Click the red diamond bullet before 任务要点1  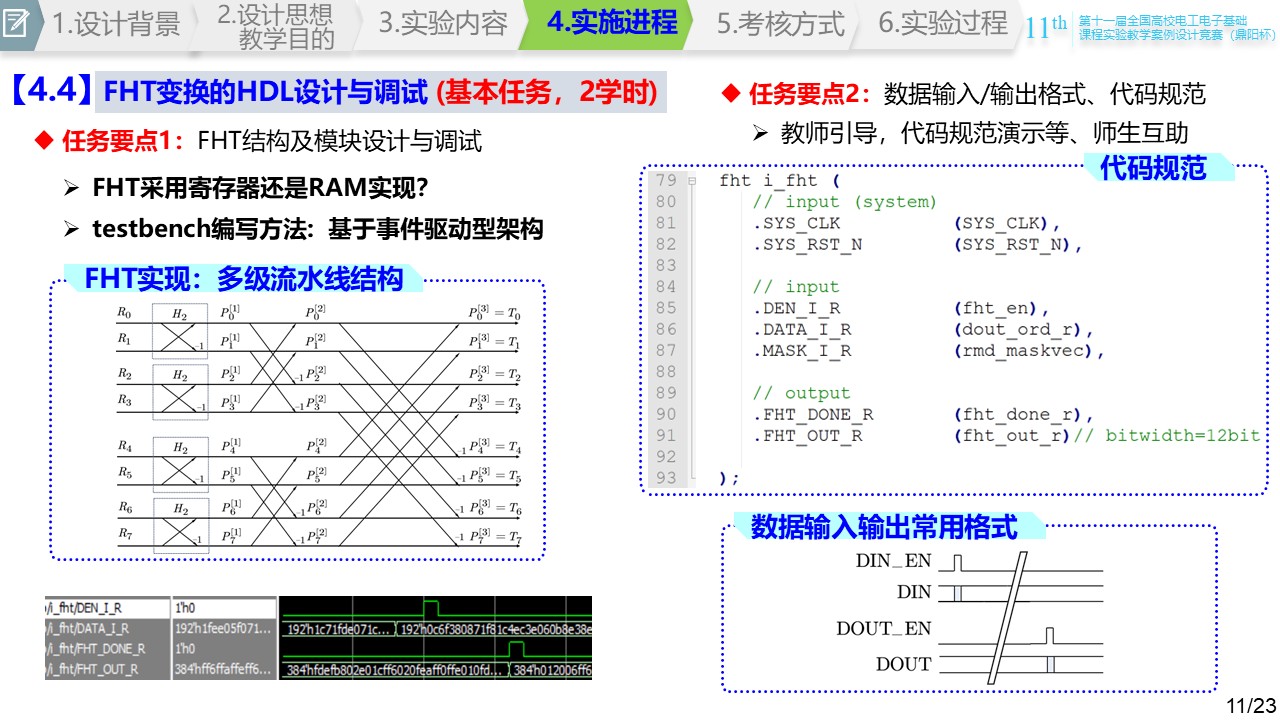43,141
